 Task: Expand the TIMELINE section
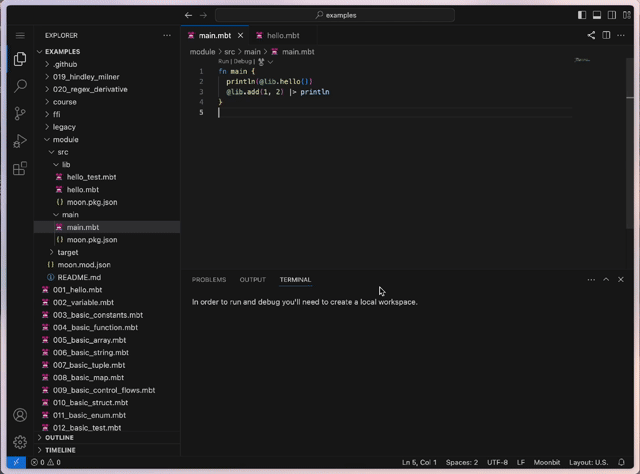107,450
